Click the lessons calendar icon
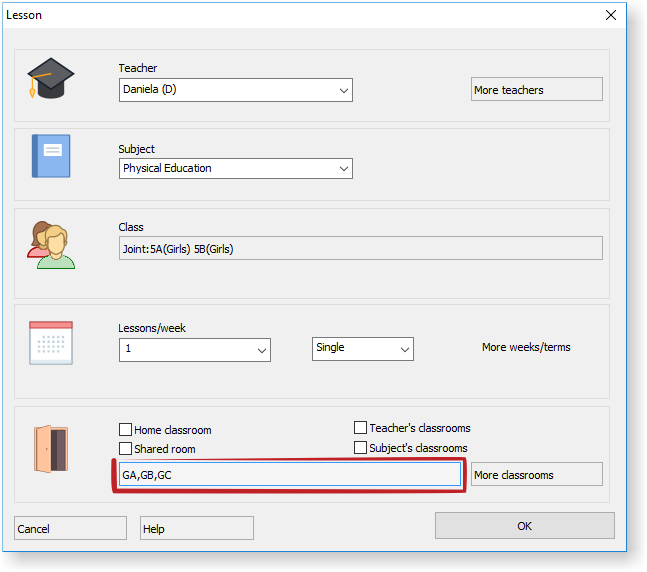 (50, 341)
